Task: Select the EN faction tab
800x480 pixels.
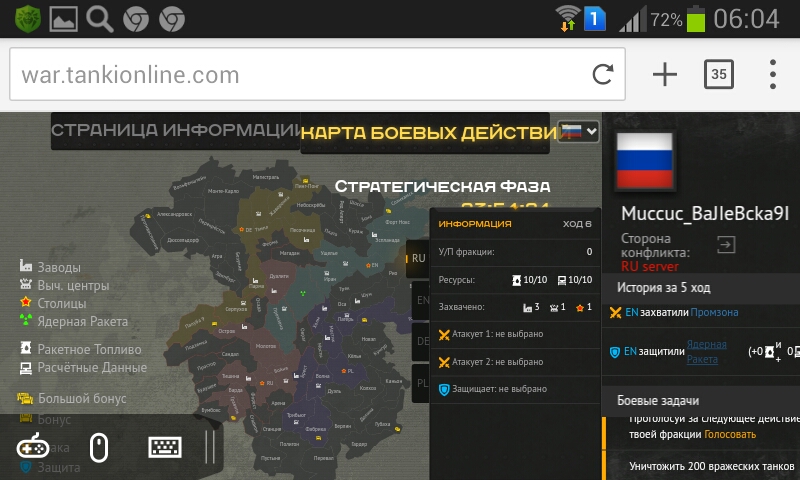Action: click(421, 300)
